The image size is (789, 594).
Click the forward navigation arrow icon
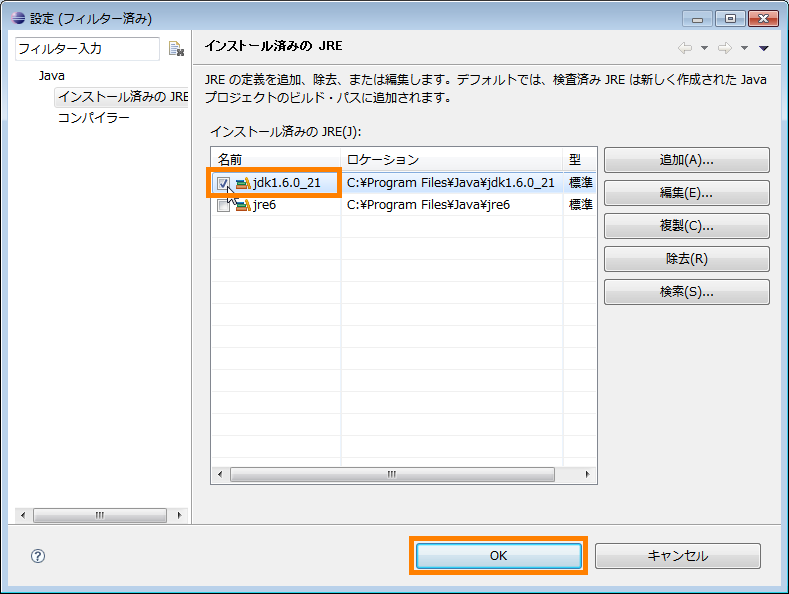pos(725,48)
